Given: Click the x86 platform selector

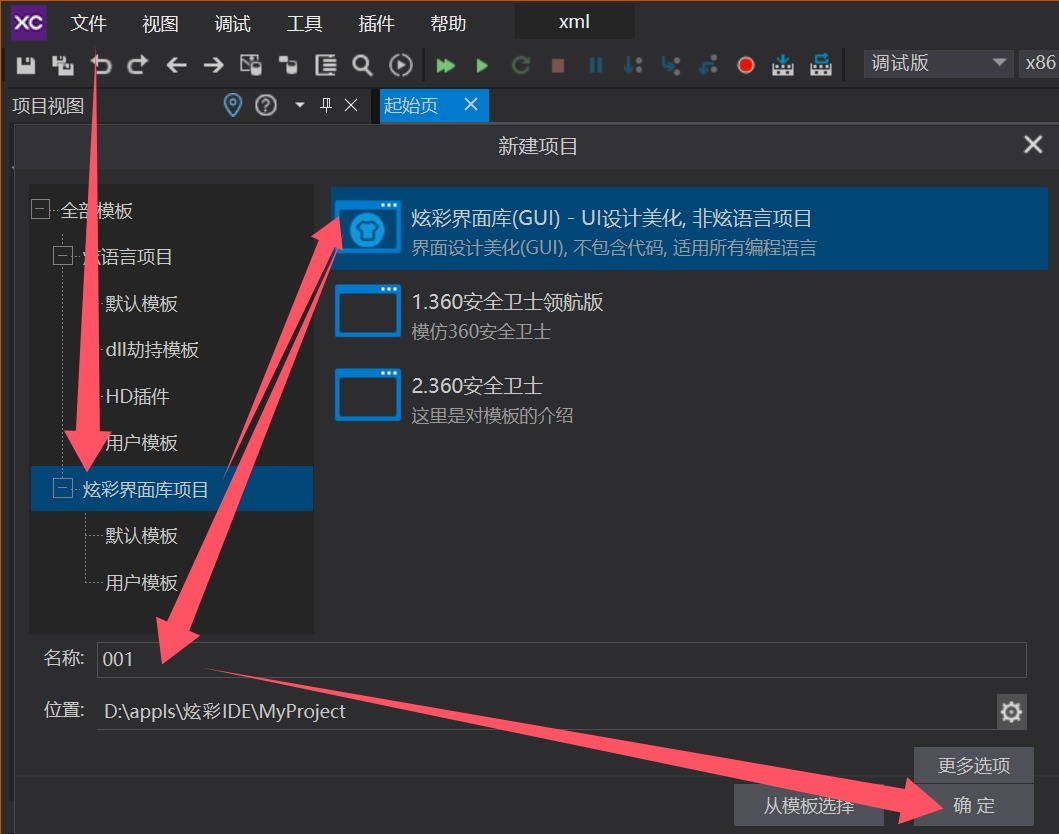Looking at the screenshot, I should (1039, 63).
